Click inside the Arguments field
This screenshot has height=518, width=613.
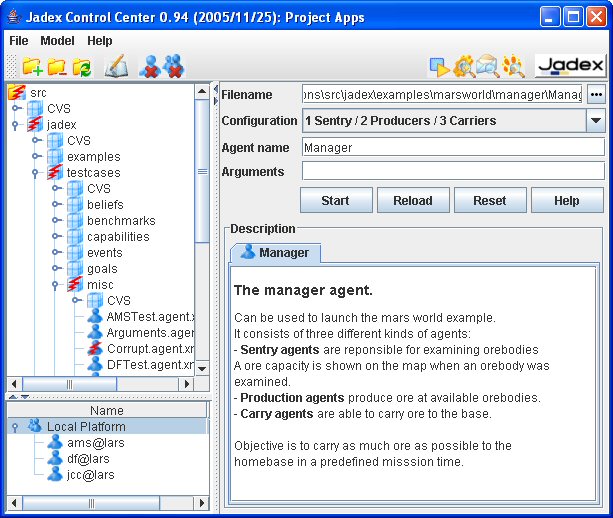[x=453, y=171]
